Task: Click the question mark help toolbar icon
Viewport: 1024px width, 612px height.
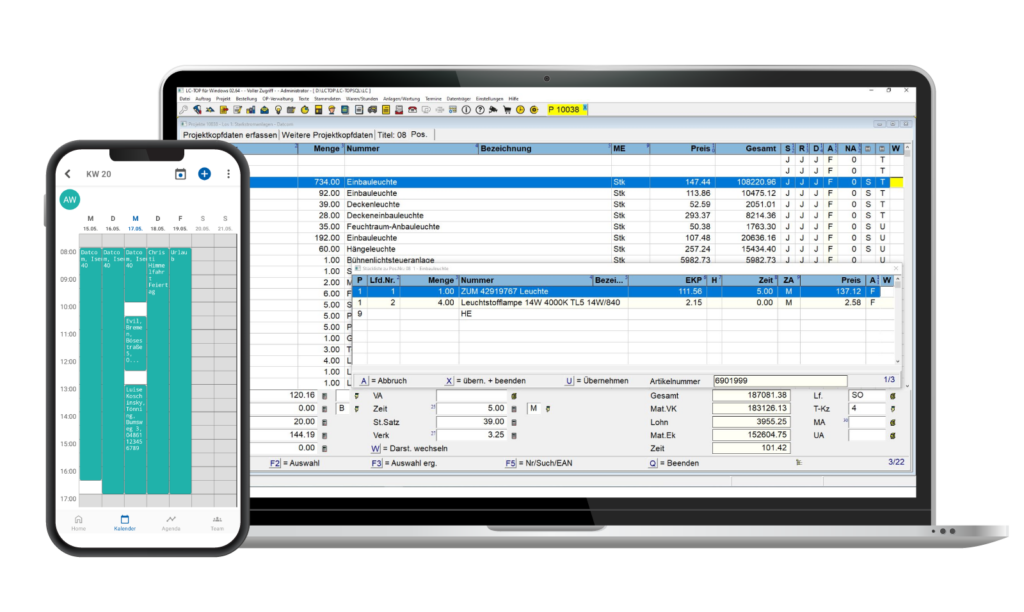Action: click(479, 110)
